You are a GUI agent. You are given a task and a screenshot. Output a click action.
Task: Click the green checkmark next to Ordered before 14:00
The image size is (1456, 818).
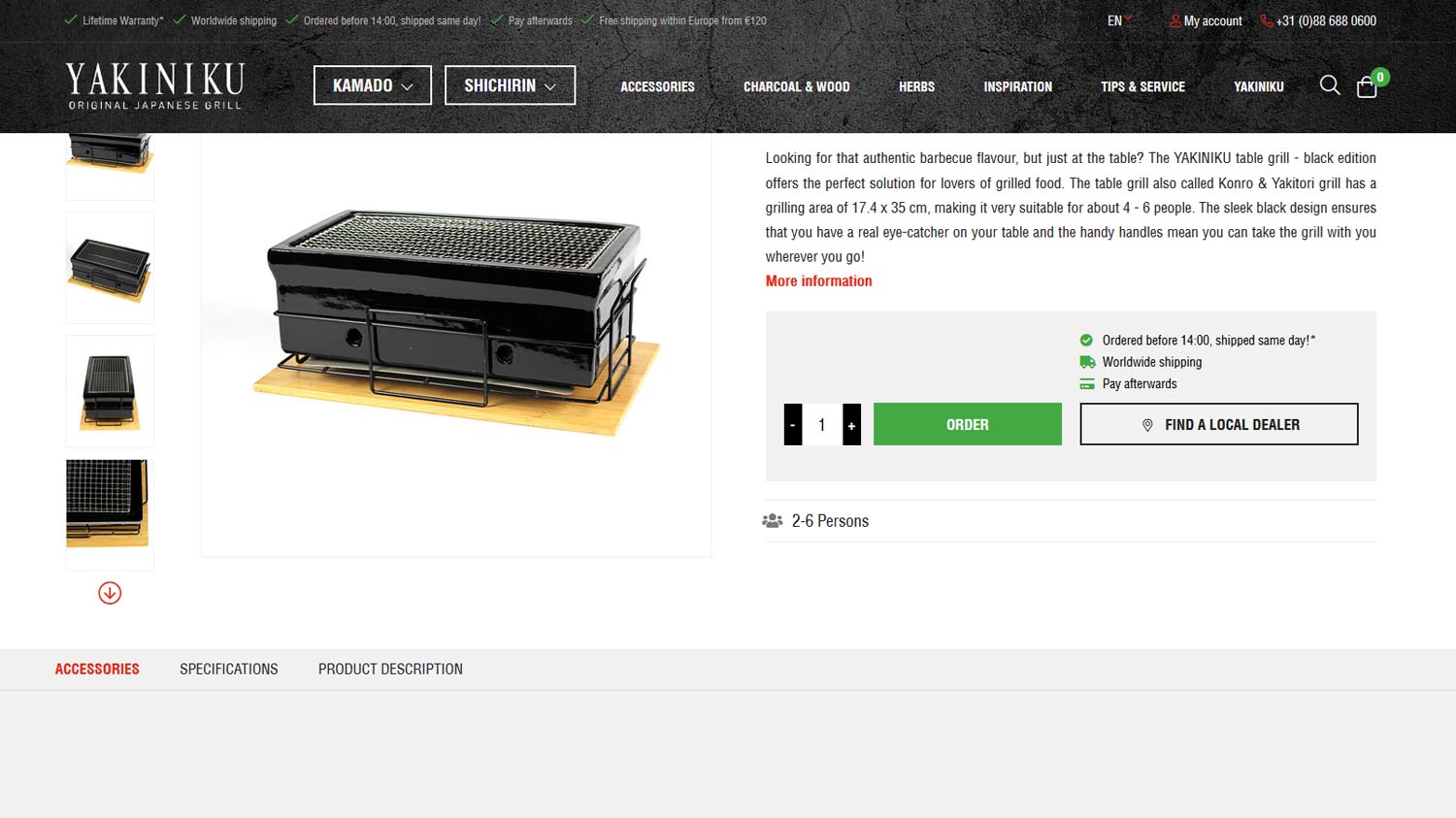[1087, 341]
